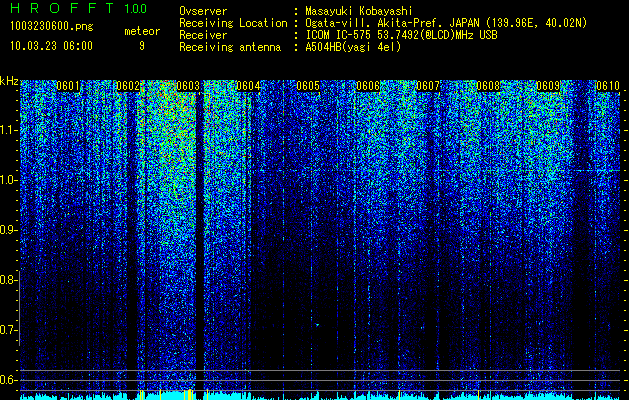Click the HROFFT 1.0.0 title text
Screen dimensions: 629x400
pos(78,8)
